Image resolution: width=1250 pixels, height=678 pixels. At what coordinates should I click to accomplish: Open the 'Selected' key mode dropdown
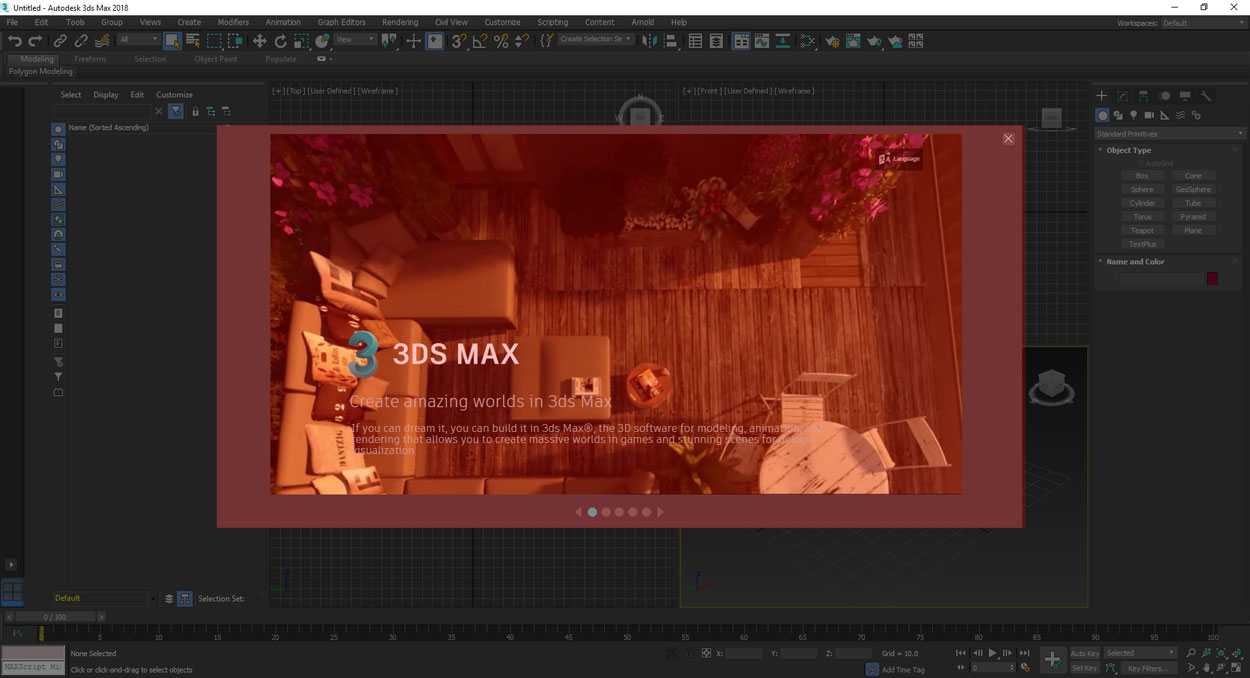pyautogui.click(x=1139, y=653)
